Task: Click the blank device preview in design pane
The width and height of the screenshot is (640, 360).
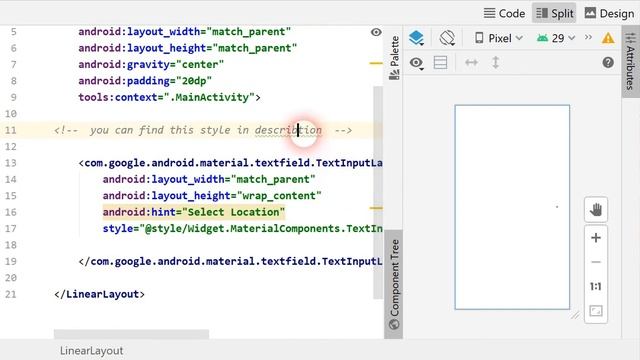Action: [512, 207]
